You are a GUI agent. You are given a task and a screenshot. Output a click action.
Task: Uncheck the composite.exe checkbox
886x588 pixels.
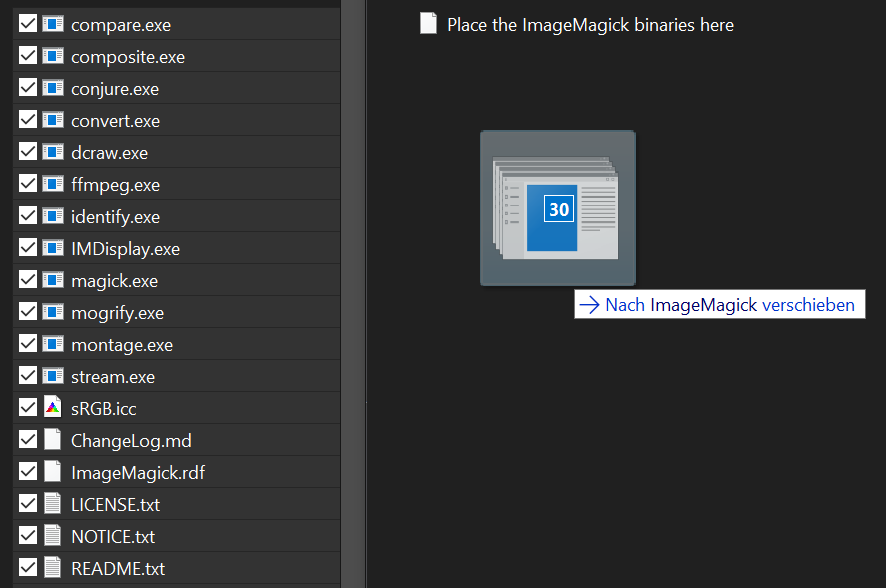28,56
